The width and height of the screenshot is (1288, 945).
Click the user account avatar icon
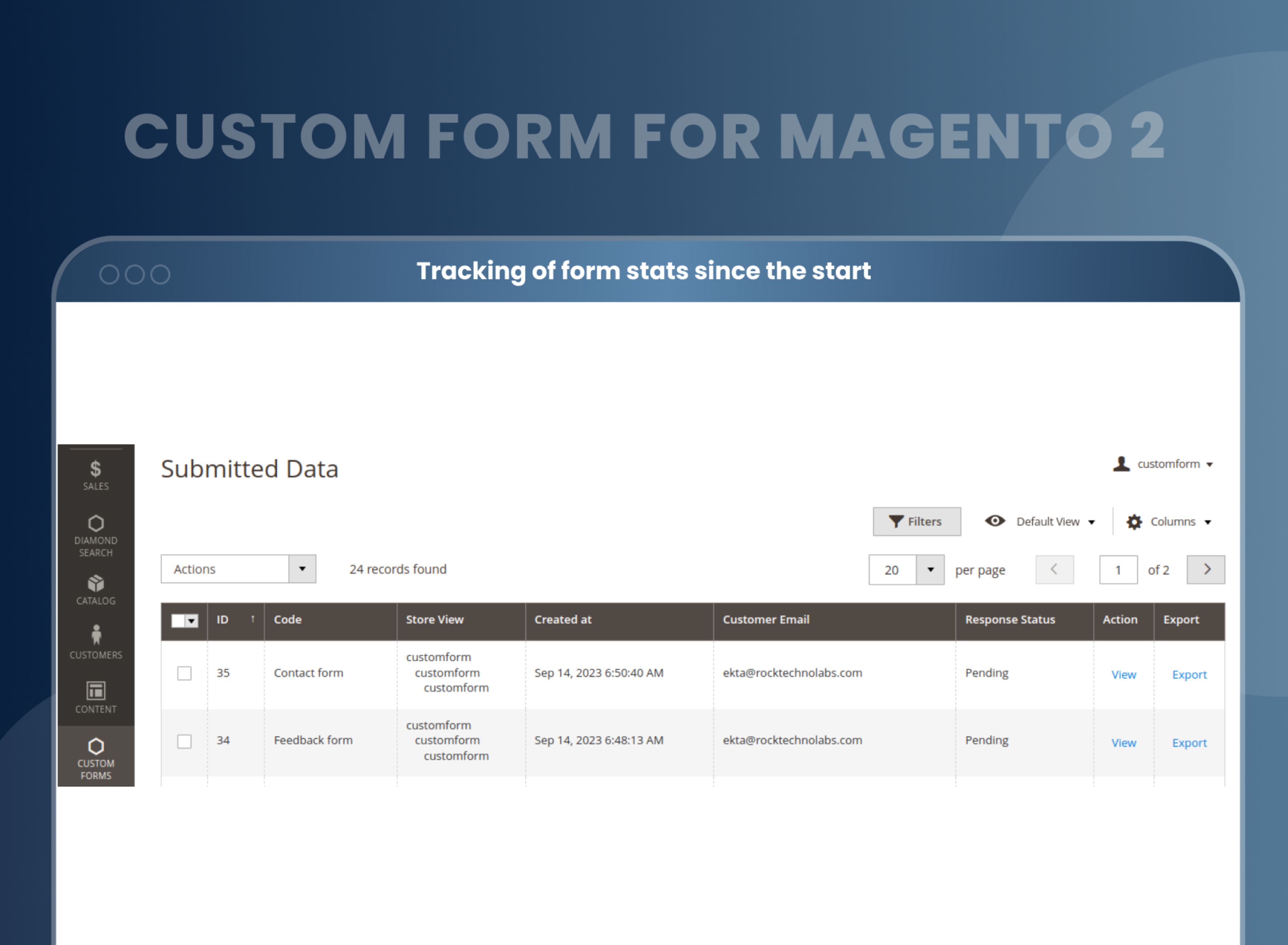coord(1121,463)
